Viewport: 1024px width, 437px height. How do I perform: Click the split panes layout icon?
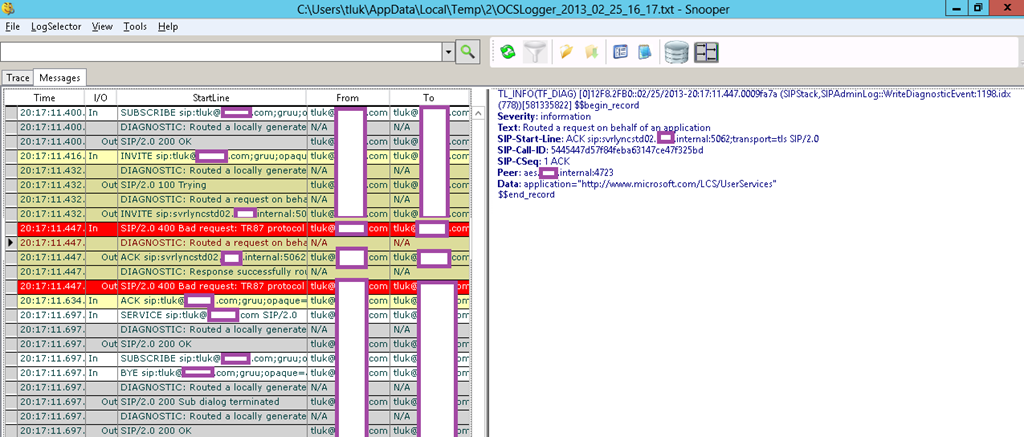pos(707,52)
